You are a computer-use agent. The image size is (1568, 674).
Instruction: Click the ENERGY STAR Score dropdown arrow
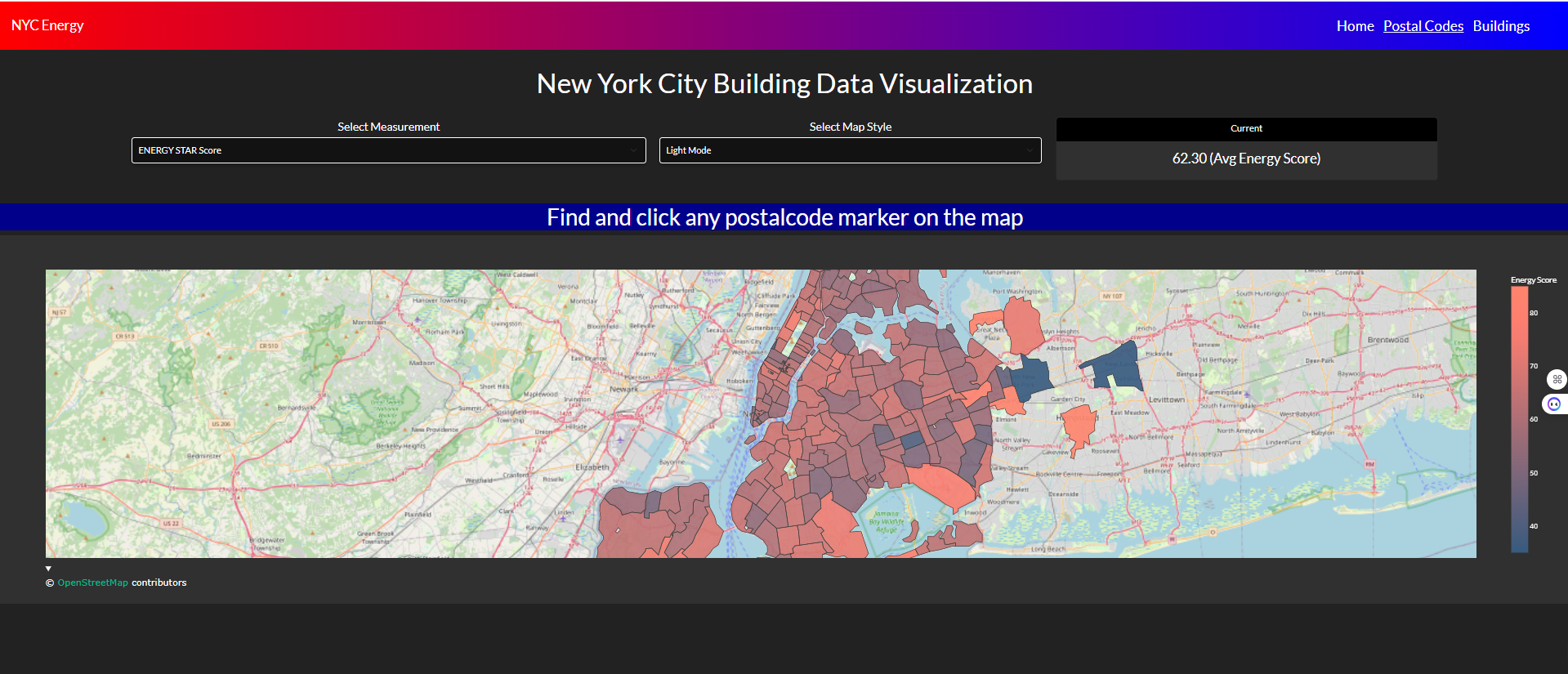[633, 150]
